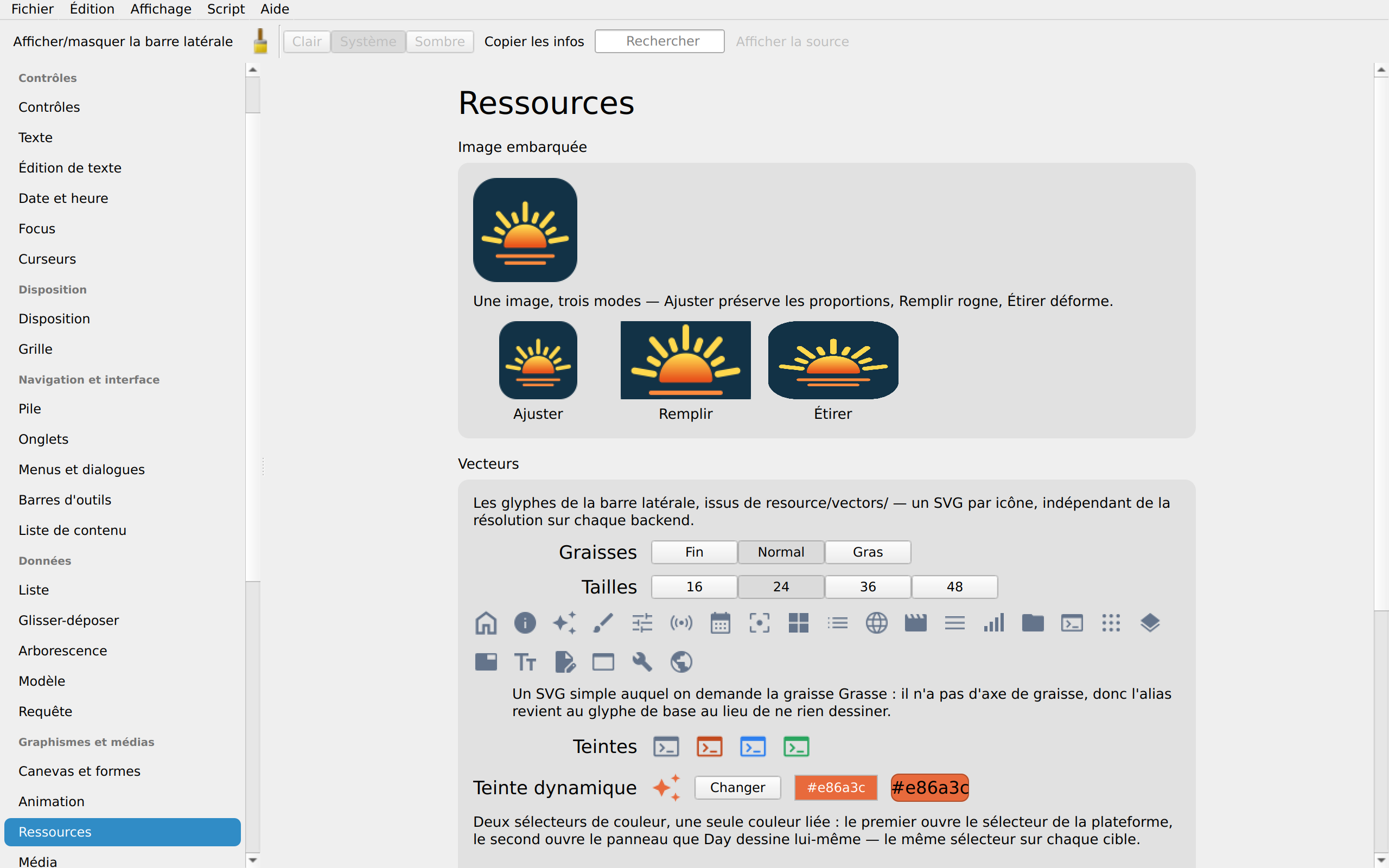Image resolution: width=1389 pixels, height=868 pixels.
Task: Click the Remplir image thumbnail
Action: pos(685,360)
